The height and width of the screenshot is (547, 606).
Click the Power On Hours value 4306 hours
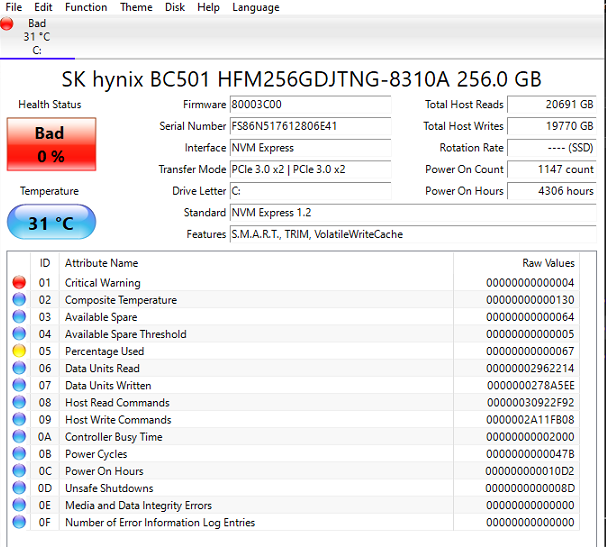pos(552,191)
